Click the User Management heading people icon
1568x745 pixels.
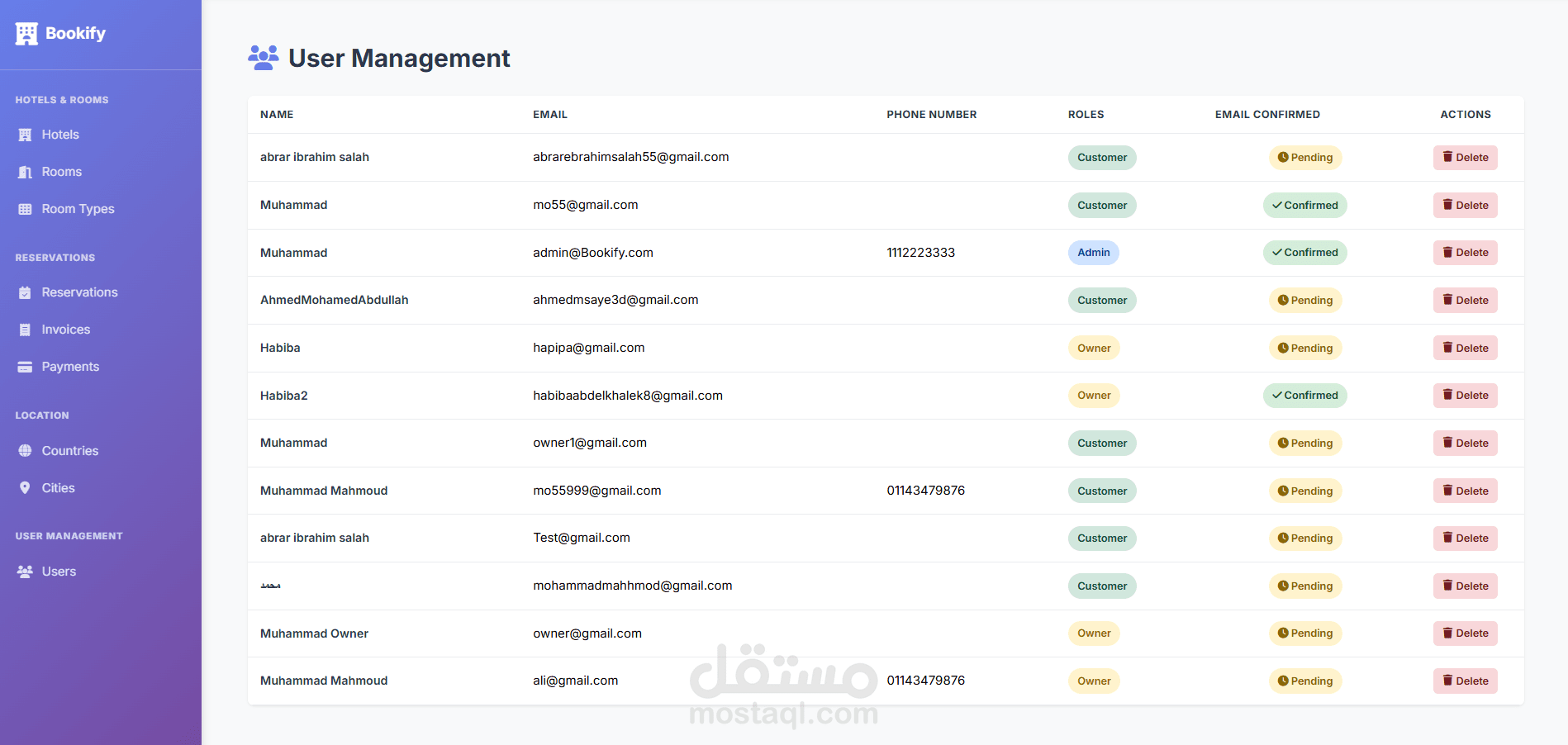pos(264,58)
